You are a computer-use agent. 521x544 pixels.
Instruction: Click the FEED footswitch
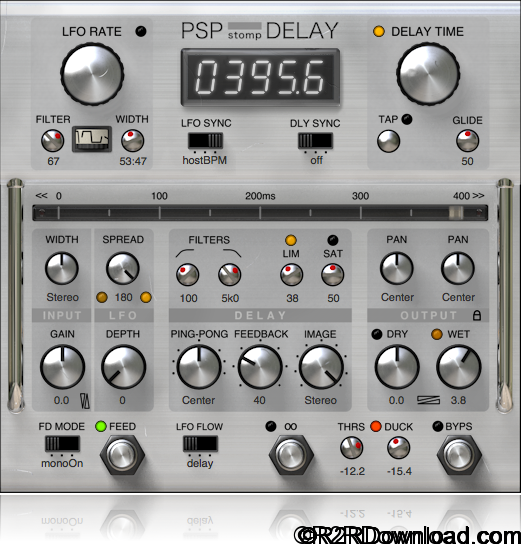pyautogui.click(x=122, y=455)
